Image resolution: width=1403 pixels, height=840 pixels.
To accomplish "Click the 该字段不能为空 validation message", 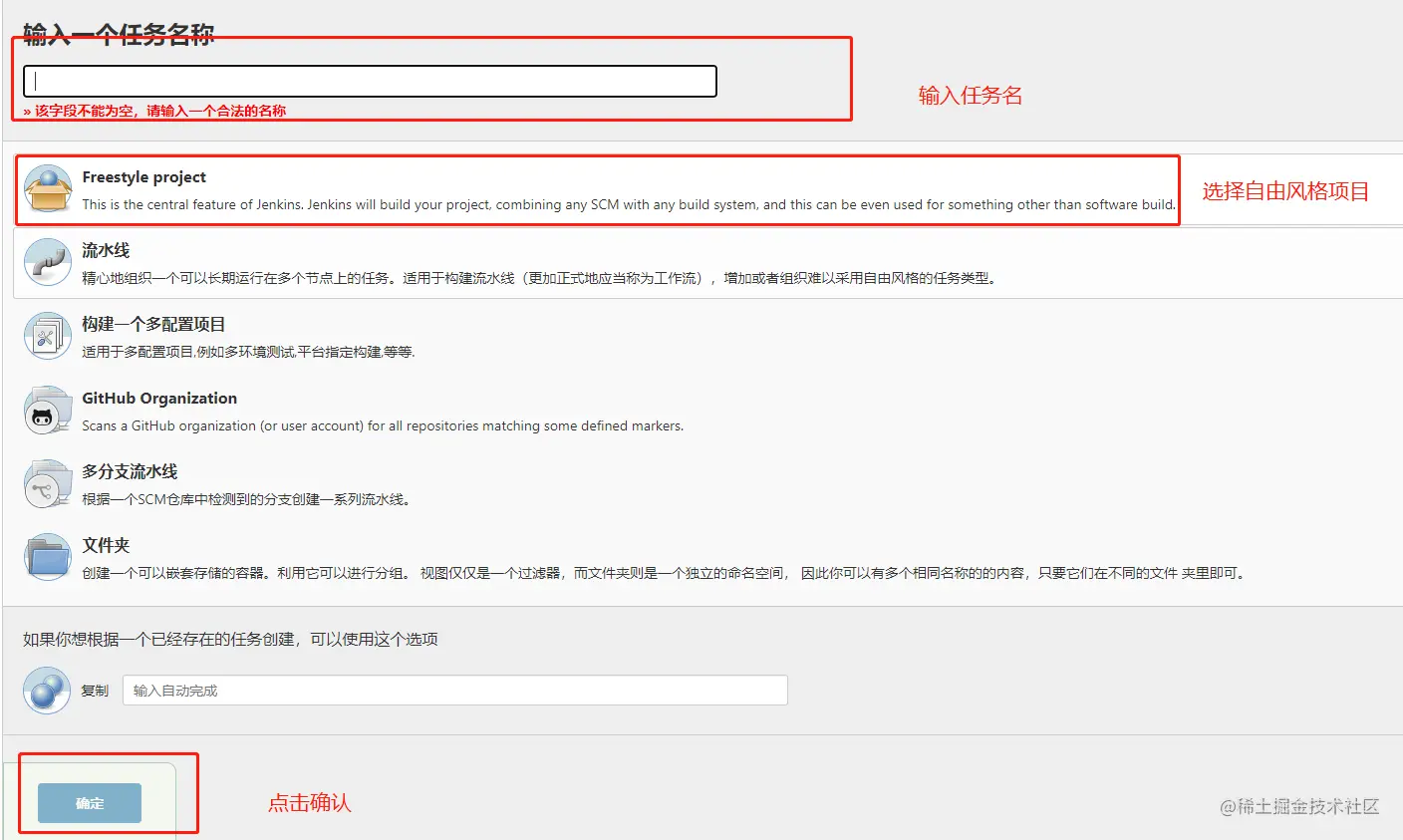I will pyautogui.click(x=154, y=111).
